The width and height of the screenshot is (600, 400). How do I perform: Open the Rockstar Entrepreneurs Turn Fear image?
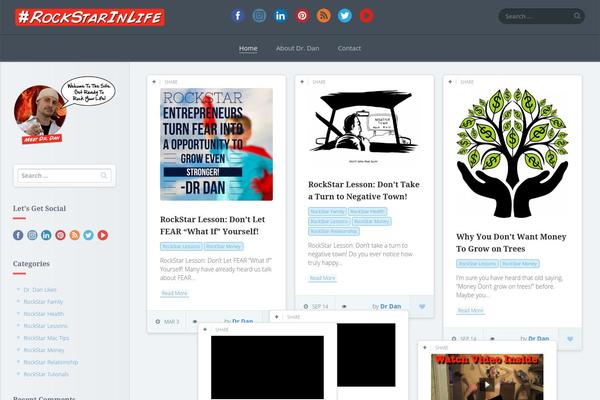pos(216,144)
